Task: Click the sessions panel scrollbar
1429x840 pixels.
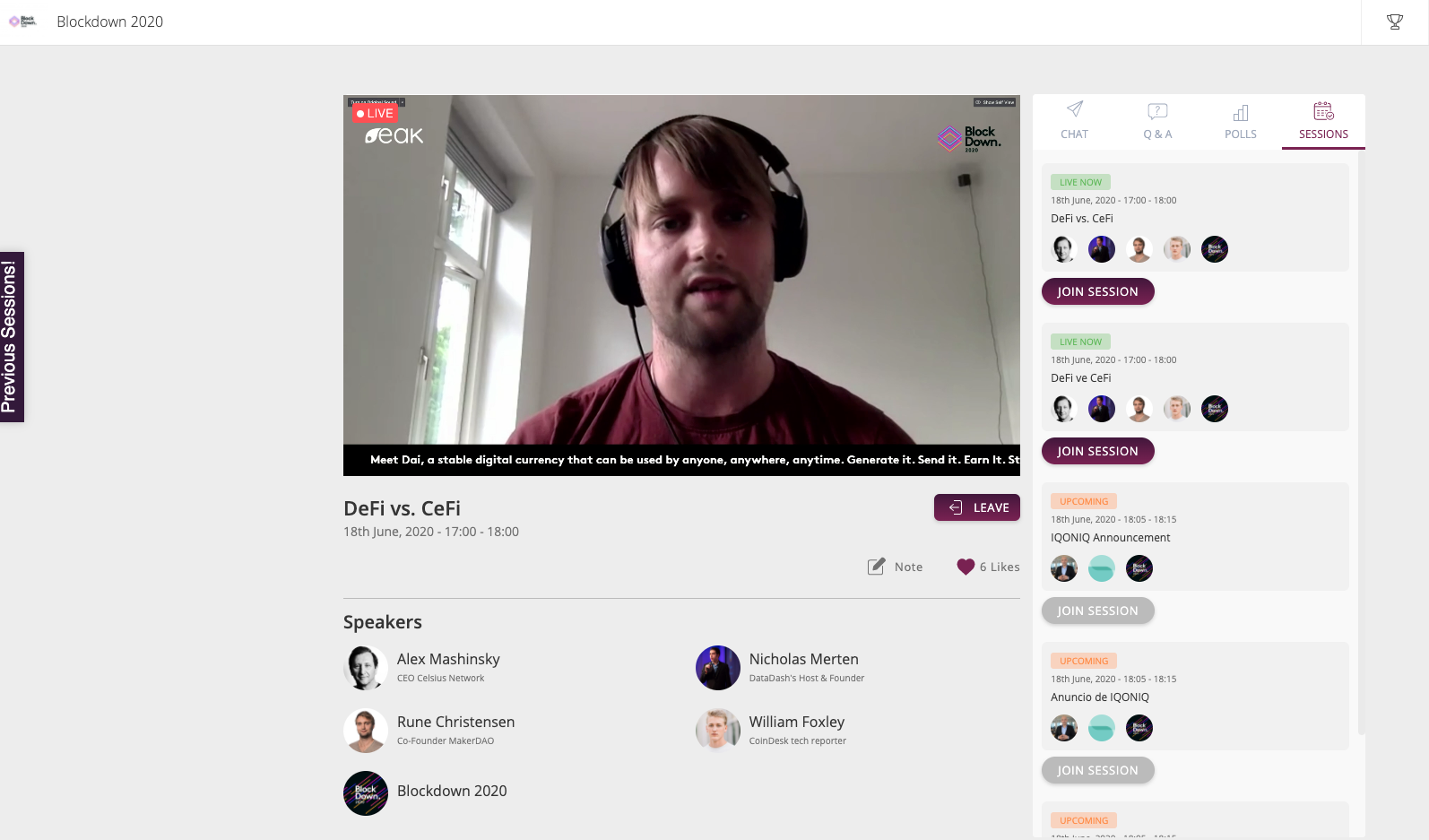Action: coord(1362,448)
